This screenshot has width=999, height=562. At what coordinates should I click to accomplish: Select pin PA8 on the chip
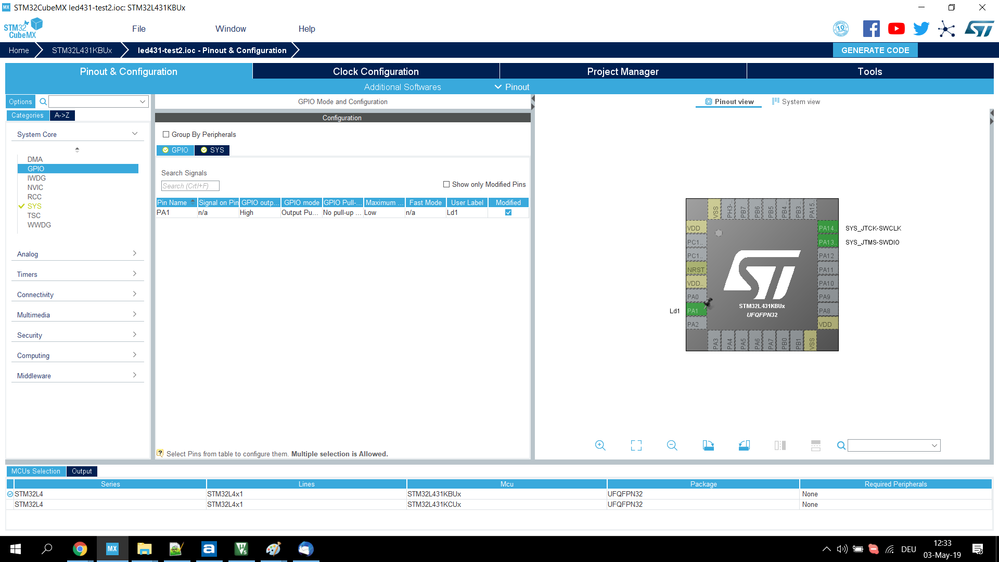click(x=827, y=311)
